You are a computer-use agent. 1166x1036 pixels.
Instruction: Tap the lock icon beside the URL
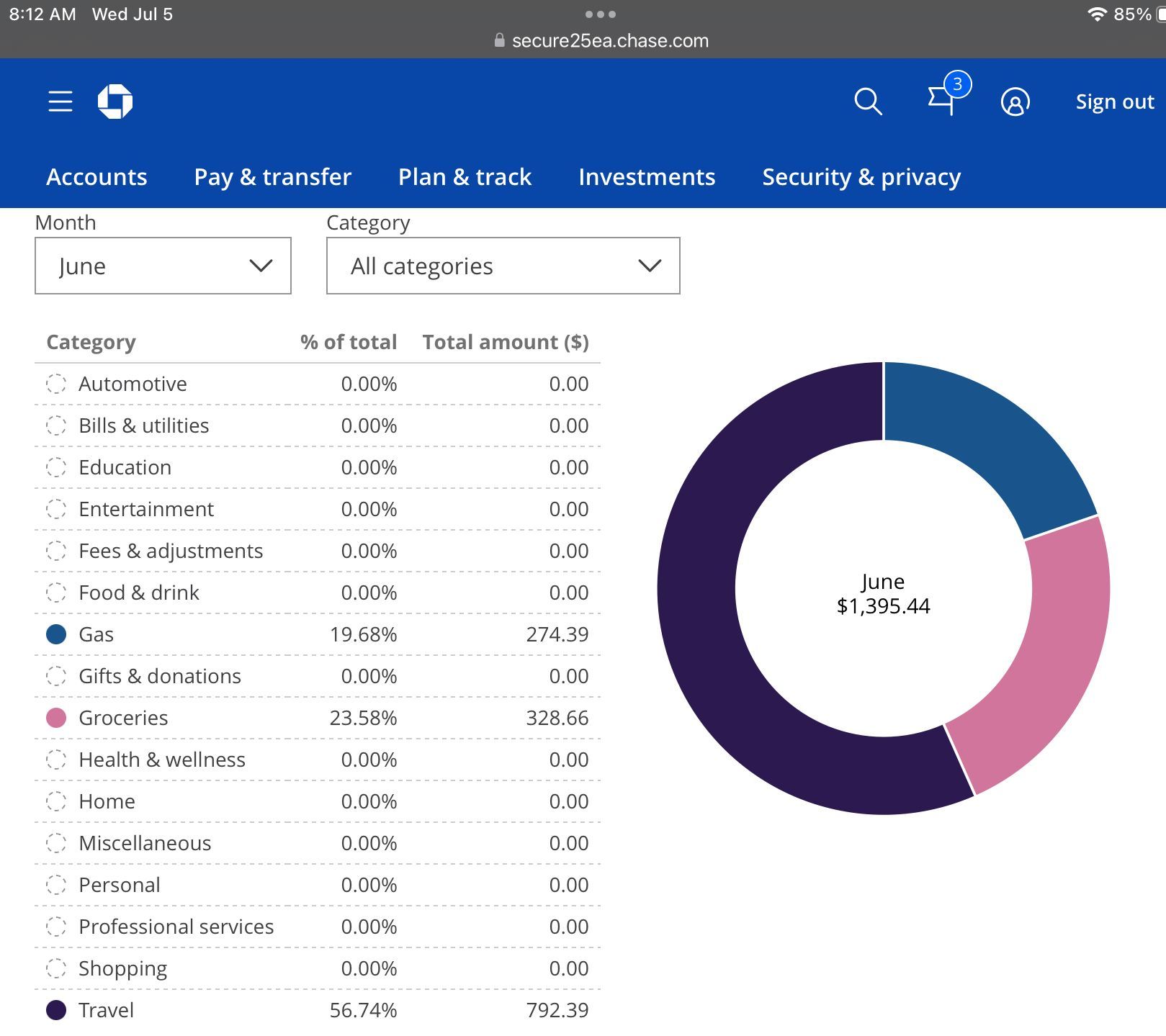tap(499, 41)
